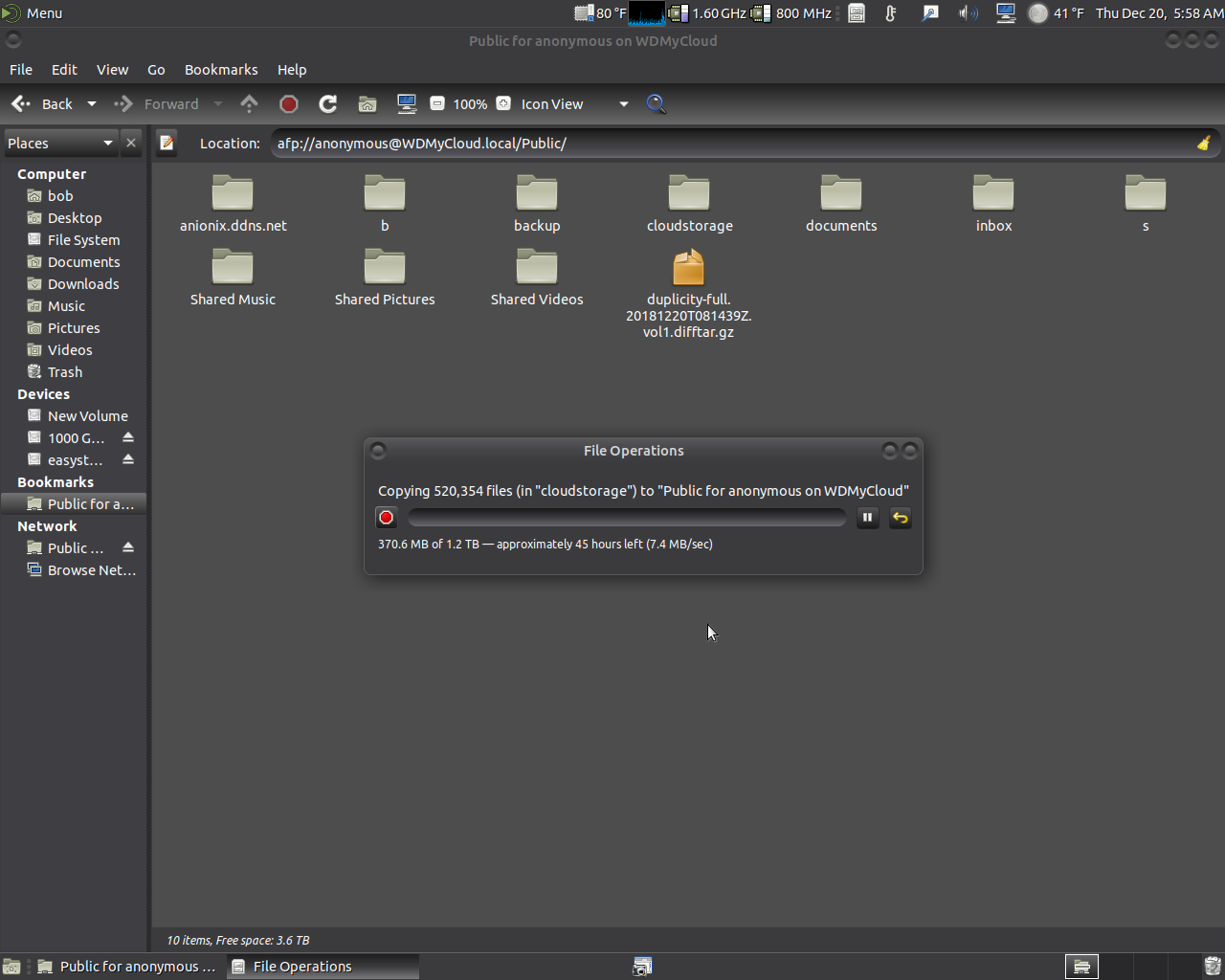Open Computer from the toolbar icon
The width and height of the screenshot is (1225, 980).
(x=407, y=104)
